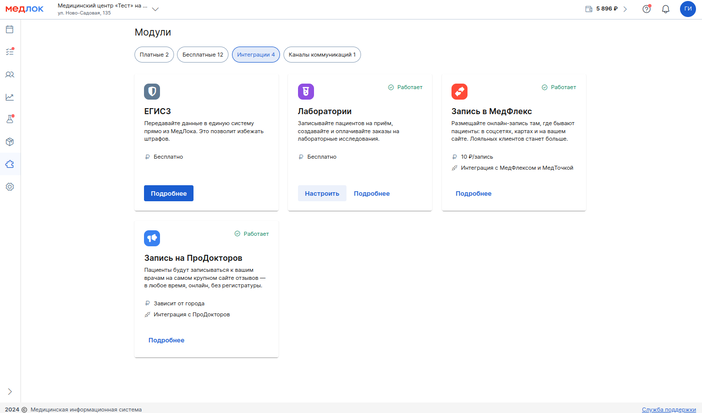702x413 pixels.
Task: Click the Лаборатории purple module icon
Action: (x=306, y=91)
